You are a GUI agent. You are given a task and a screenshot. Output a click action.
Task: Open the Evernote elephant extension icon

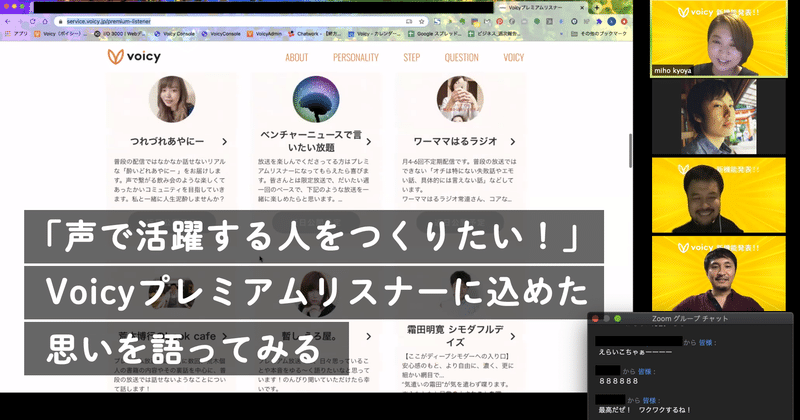tap(462, 21)
